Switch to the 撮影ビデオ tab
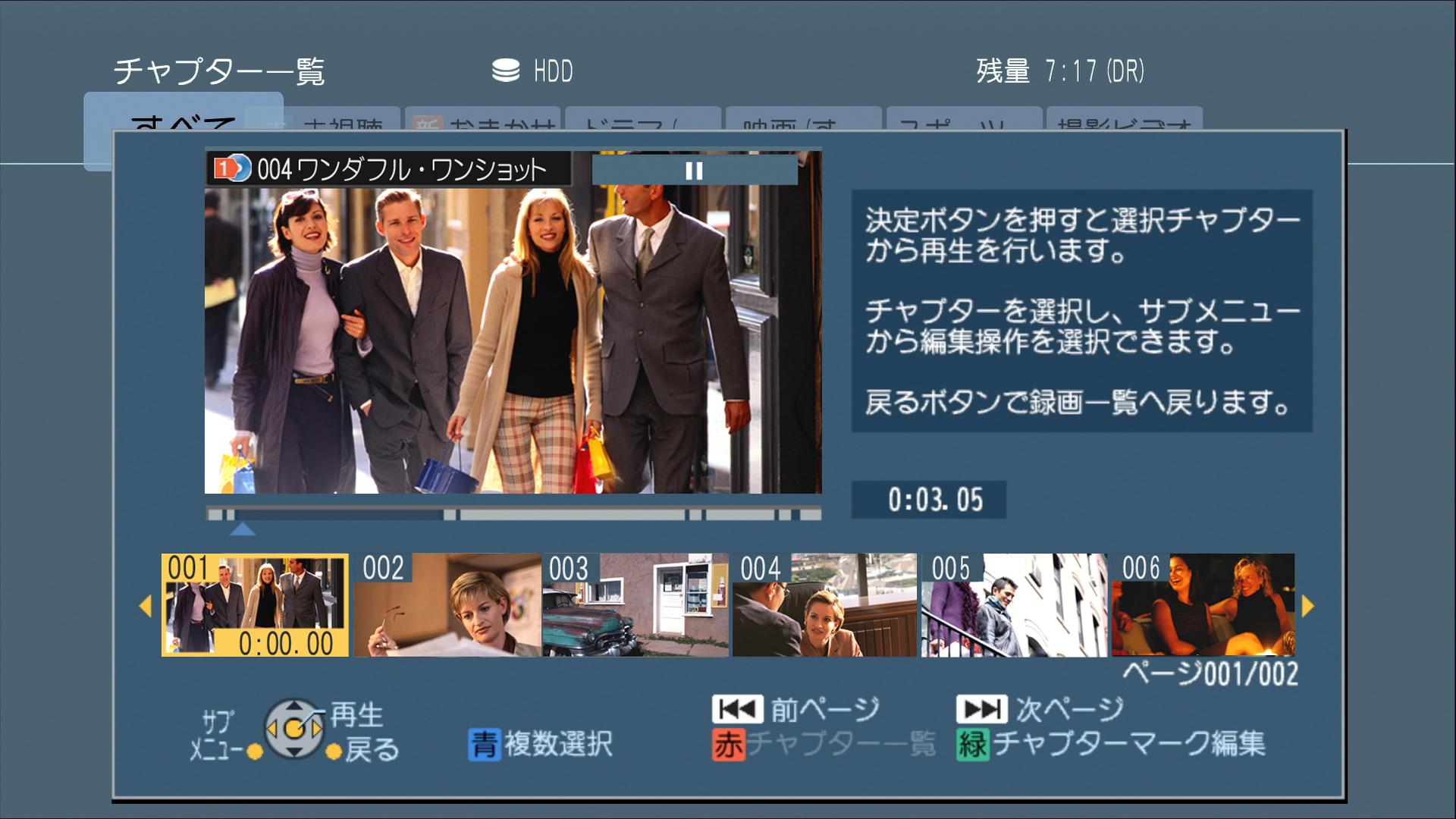 coord(1124,121)
